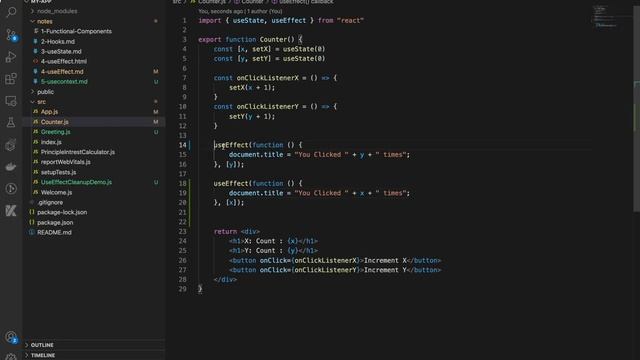Click line number 14 in gutter
Screen dimensions: 640x360
point(182,145)
